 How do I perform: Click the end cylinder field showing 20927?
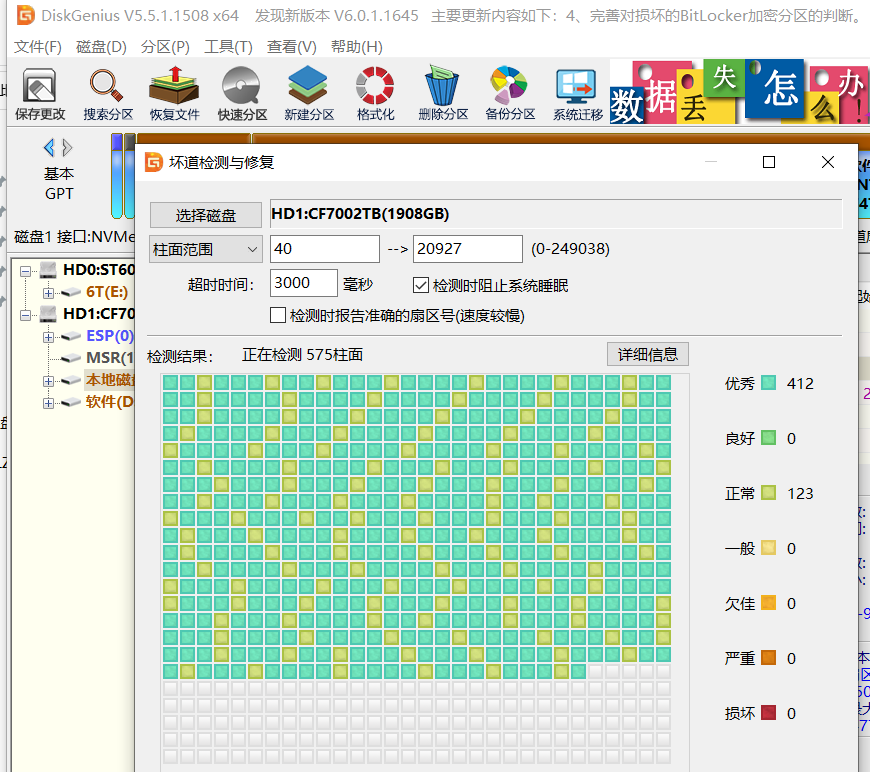click(x=468, y=249)
